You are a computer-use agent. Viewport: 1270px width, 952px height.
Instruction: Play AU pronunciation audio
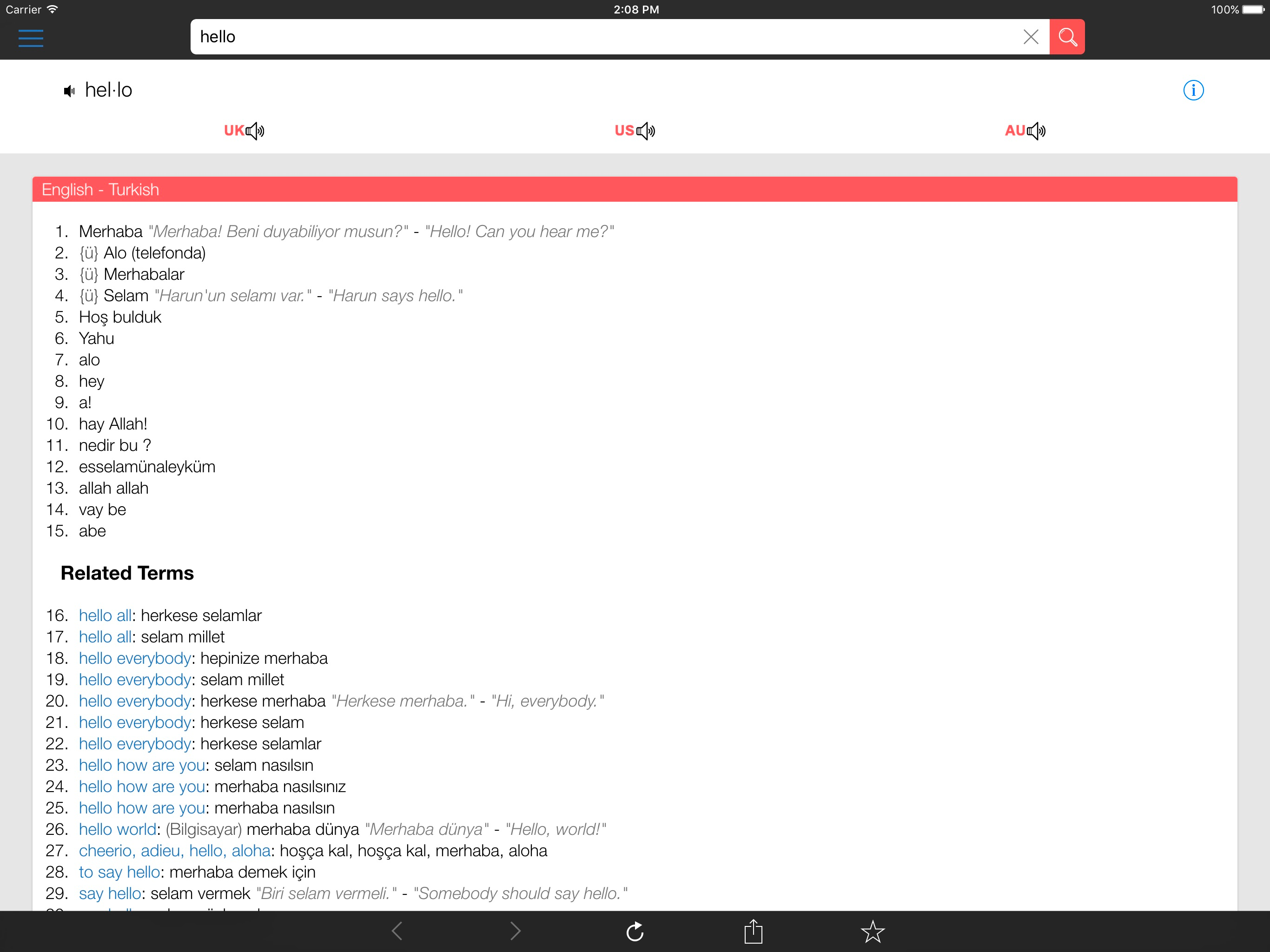click(x=1025, y=131)
